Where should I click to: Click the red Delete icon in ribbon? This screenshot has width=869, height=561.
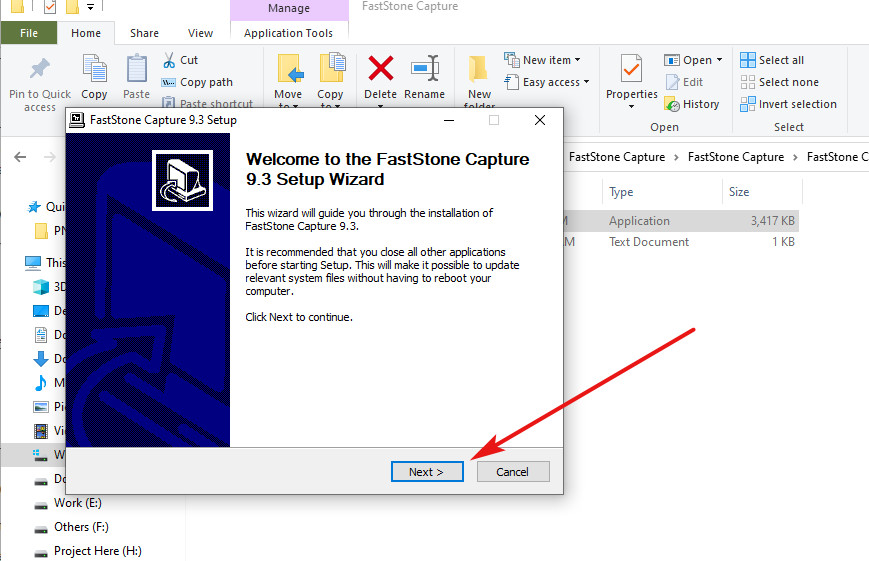(381, 68)
